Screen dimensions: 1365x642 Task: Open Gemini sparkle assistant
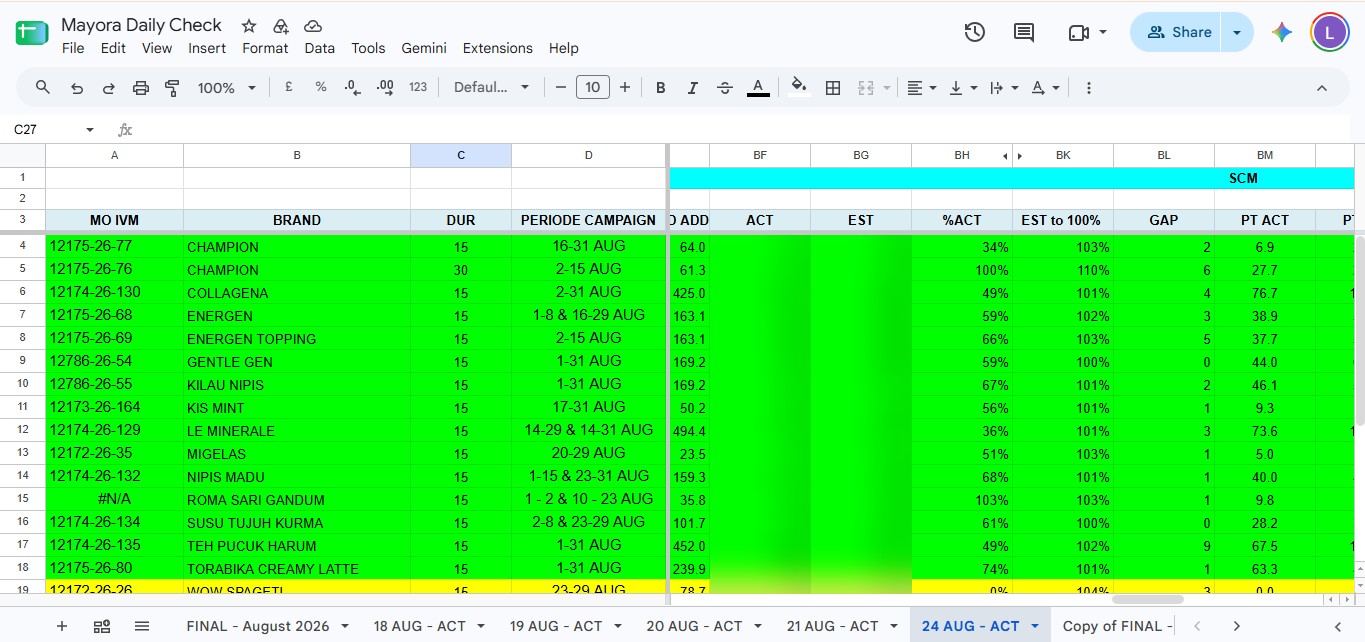[1282, 32]
